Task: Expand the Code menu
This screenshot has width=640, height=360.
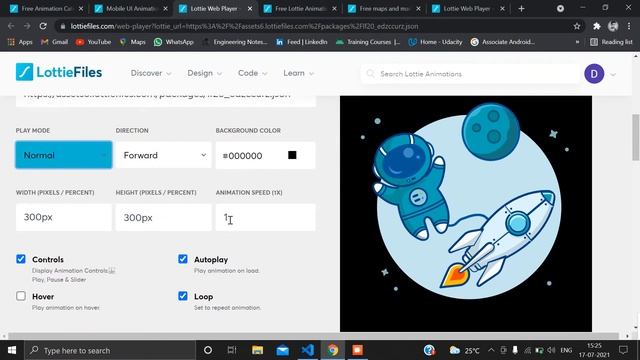Action: (x=253, y=73)
